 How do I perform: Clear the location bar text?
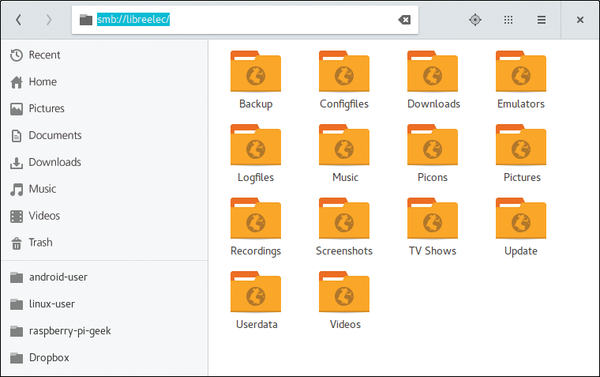404,20
